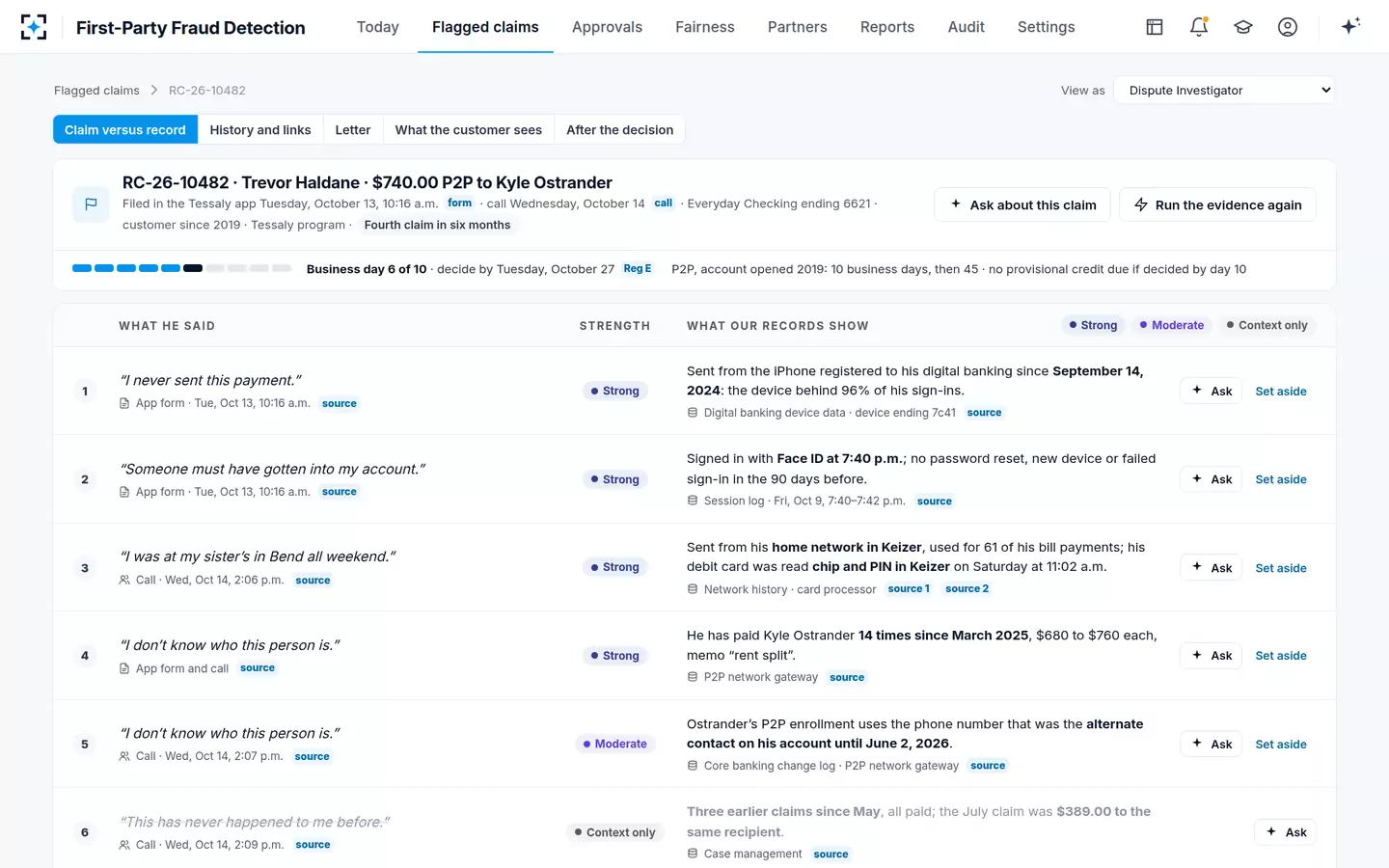This screenshot has height=868, width=1389.
Task: Select the Claim versus record tab
Action: pyautogui.click(x=125, y=130)
